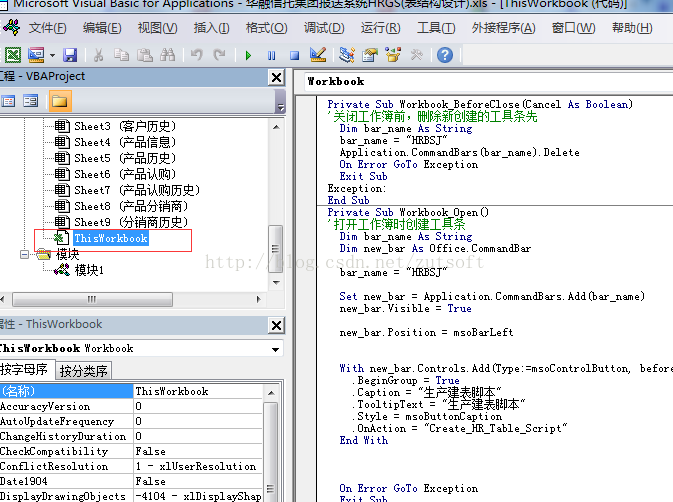Click the Insert UserForm toolbar icon
This screenshot has height=502, width=673.
point(36,55)
